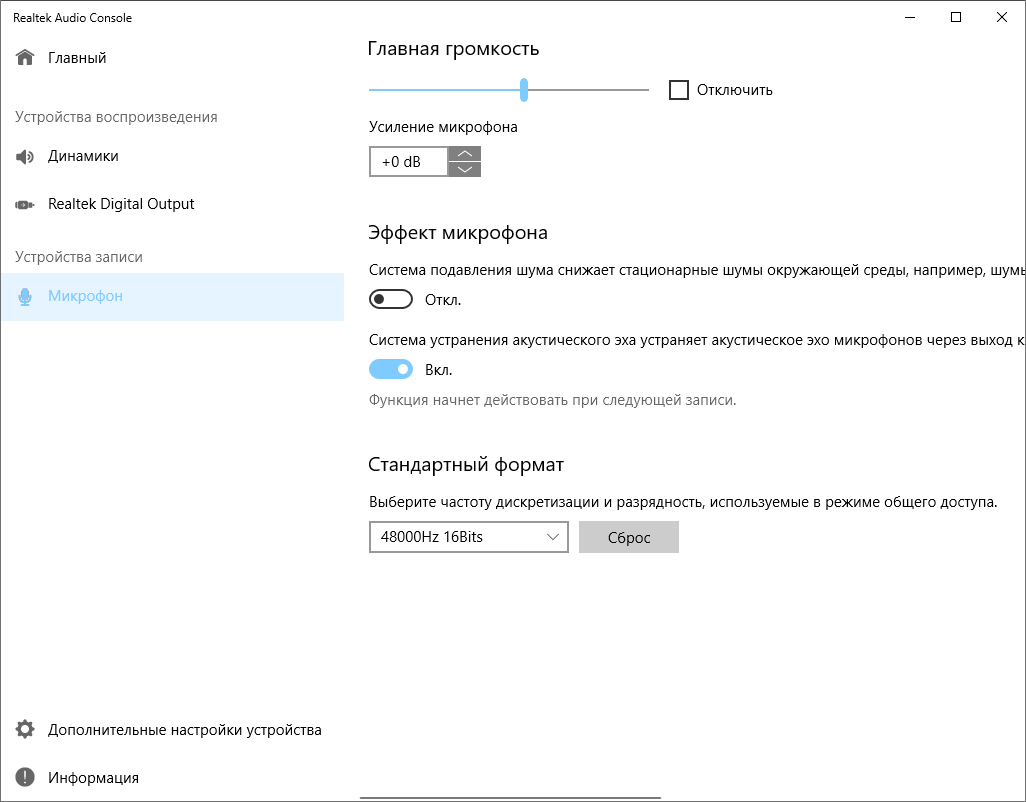Click the gear icon for additional device settings
This screenshot has width=1026, height=802.
[x=25, y=730]
